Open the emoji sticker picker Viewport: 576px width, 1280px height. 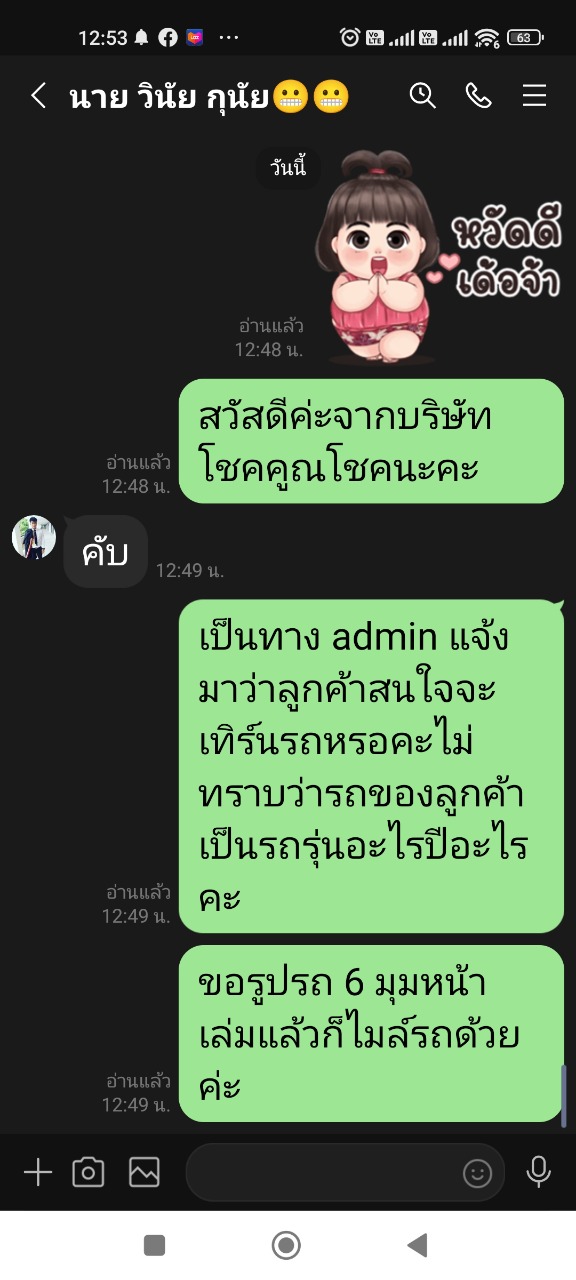click(478, 1173)
